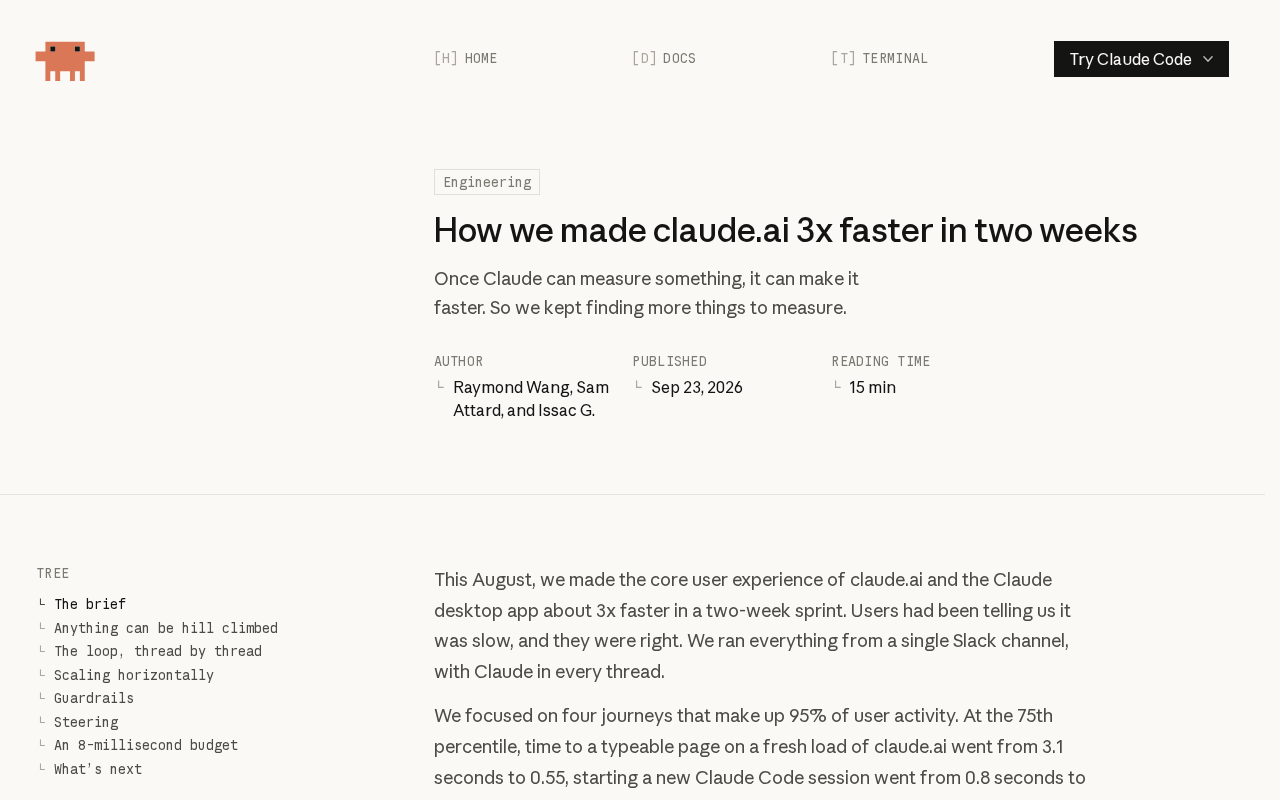Open the HOME navigation link
The width and height of the screenshot is (1280, 800).
click(466, 58)
